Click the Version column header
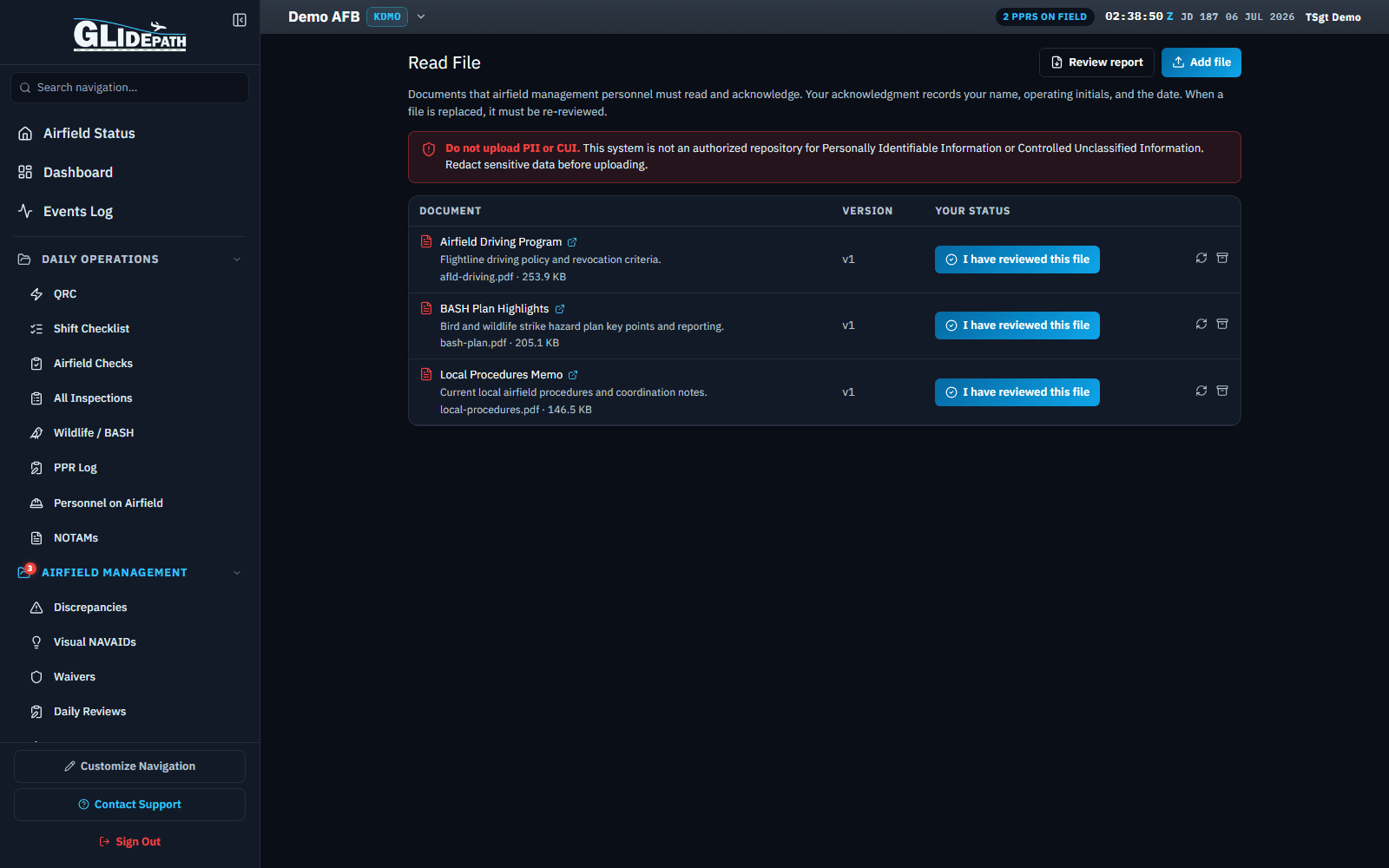Screen dimensions: 1389x868 [x=867, y=211]
